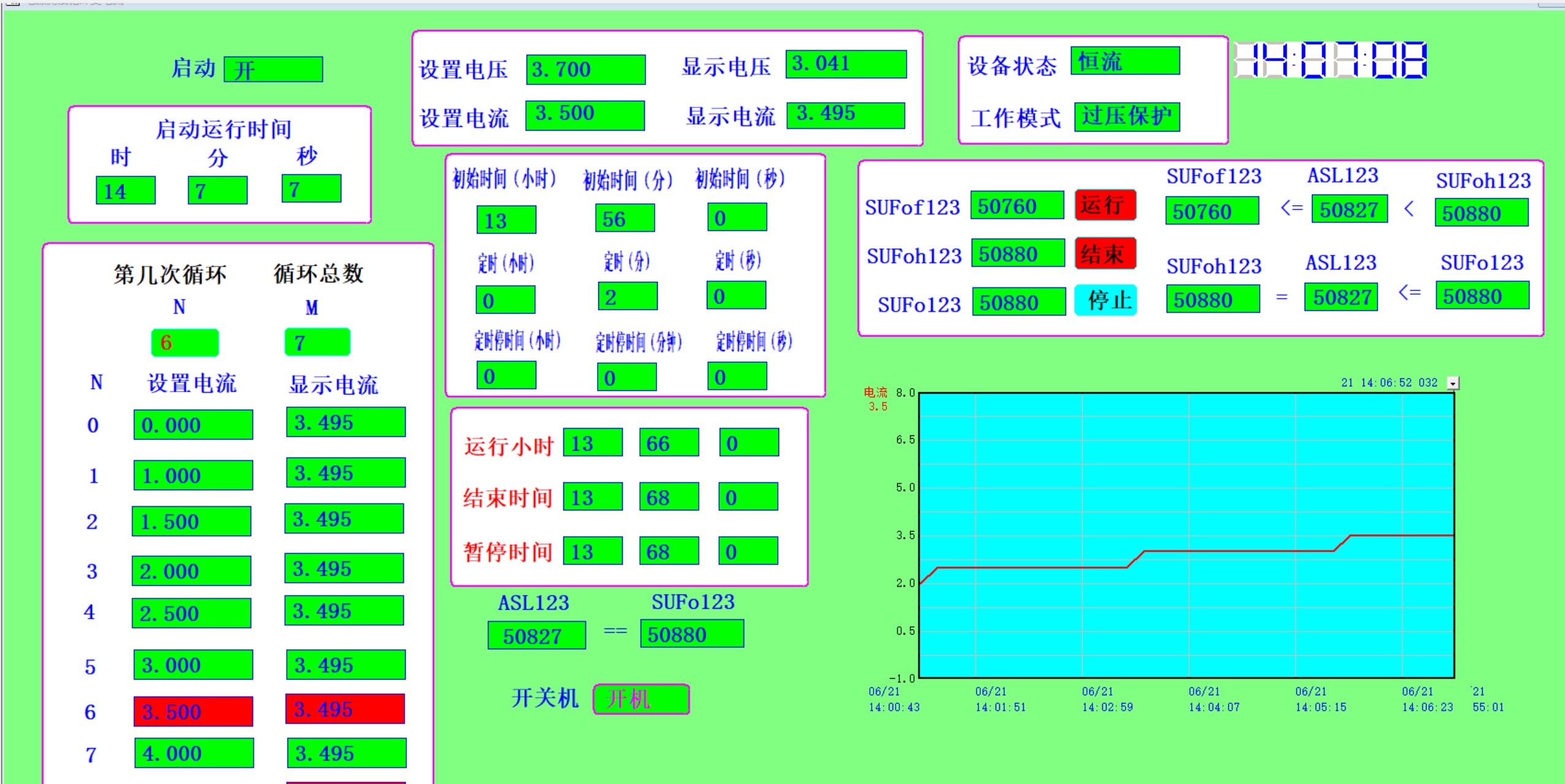Click the 工作模式 field showing 过压保护
This screenshot has width=1565, height=784.
click(x=1127, y=116)
